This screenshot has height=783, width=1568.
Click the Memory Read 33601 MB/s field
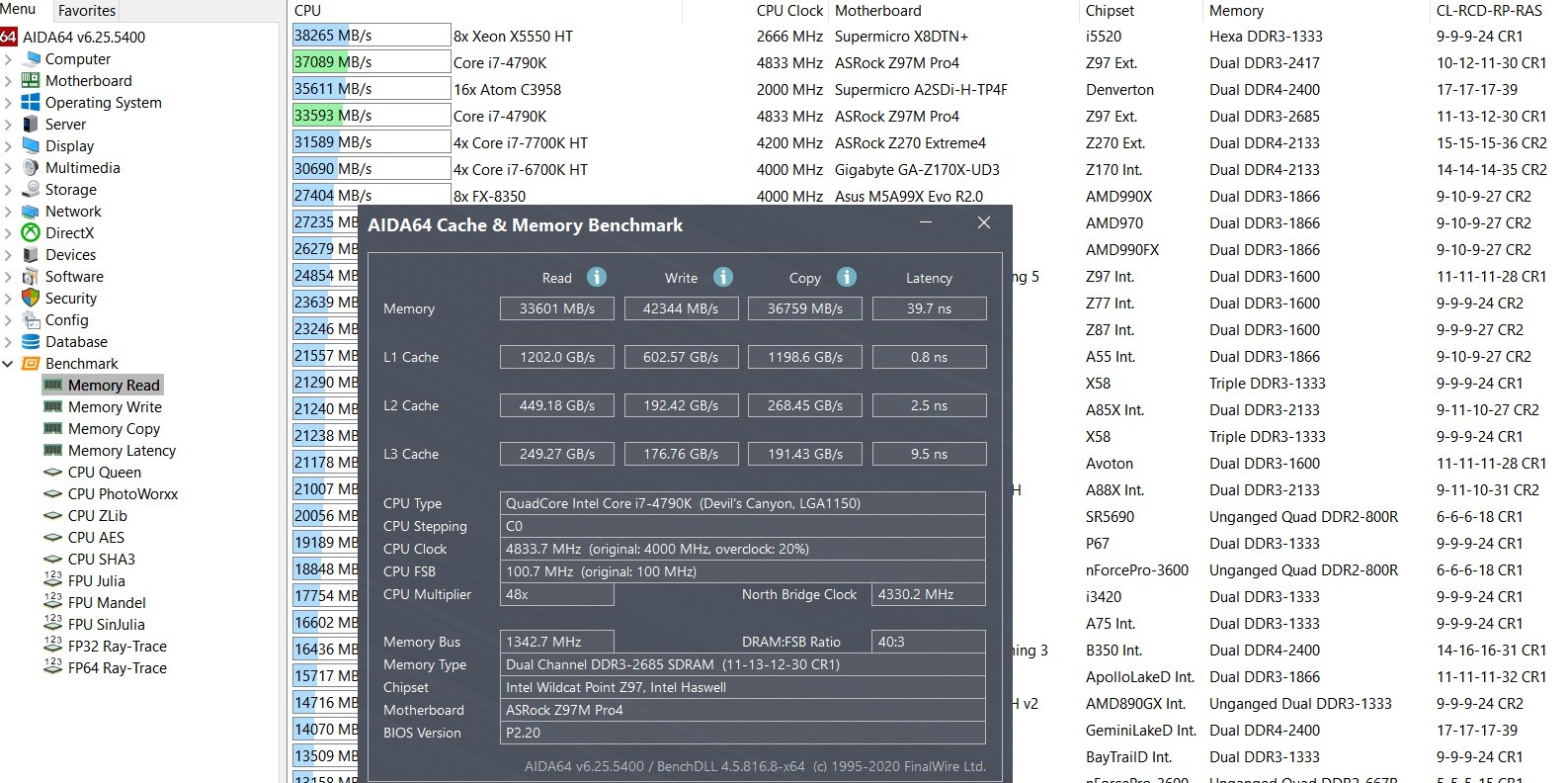click(x=557, y=308)
